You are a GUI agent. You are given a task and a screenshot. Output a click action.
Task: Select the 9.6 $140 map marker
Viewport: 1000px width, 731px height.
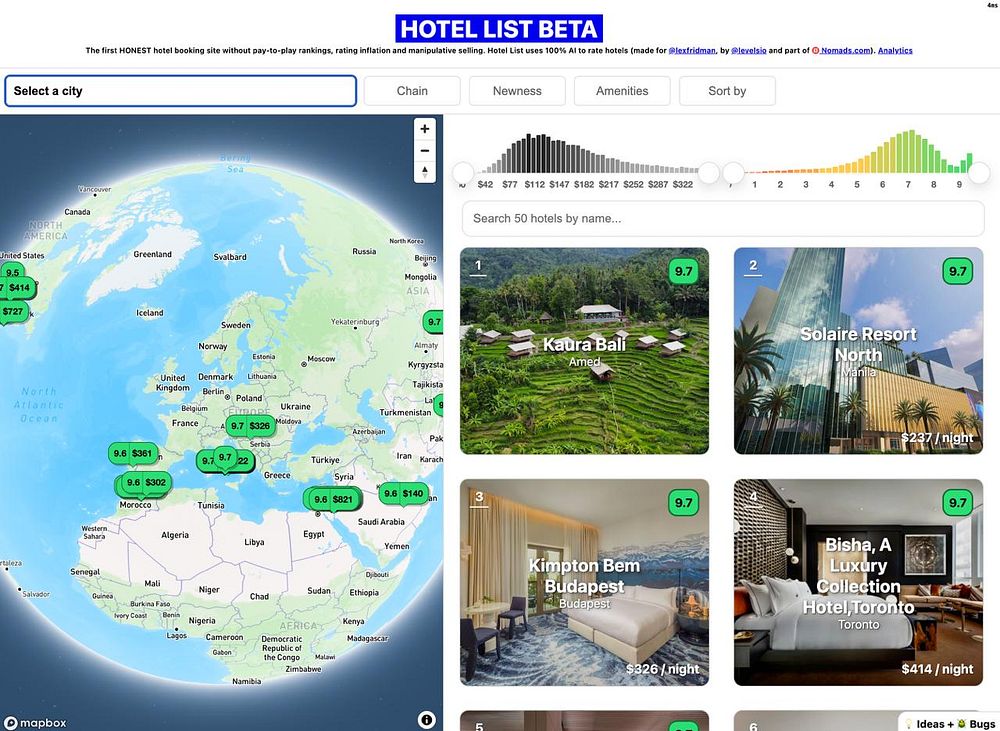pos(404,493)
